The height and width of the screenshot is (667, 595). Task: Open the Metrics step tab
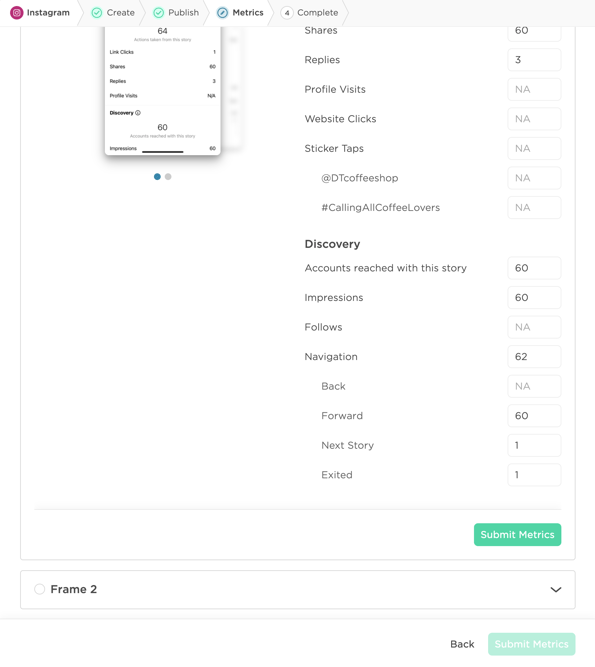pos(240,13)
